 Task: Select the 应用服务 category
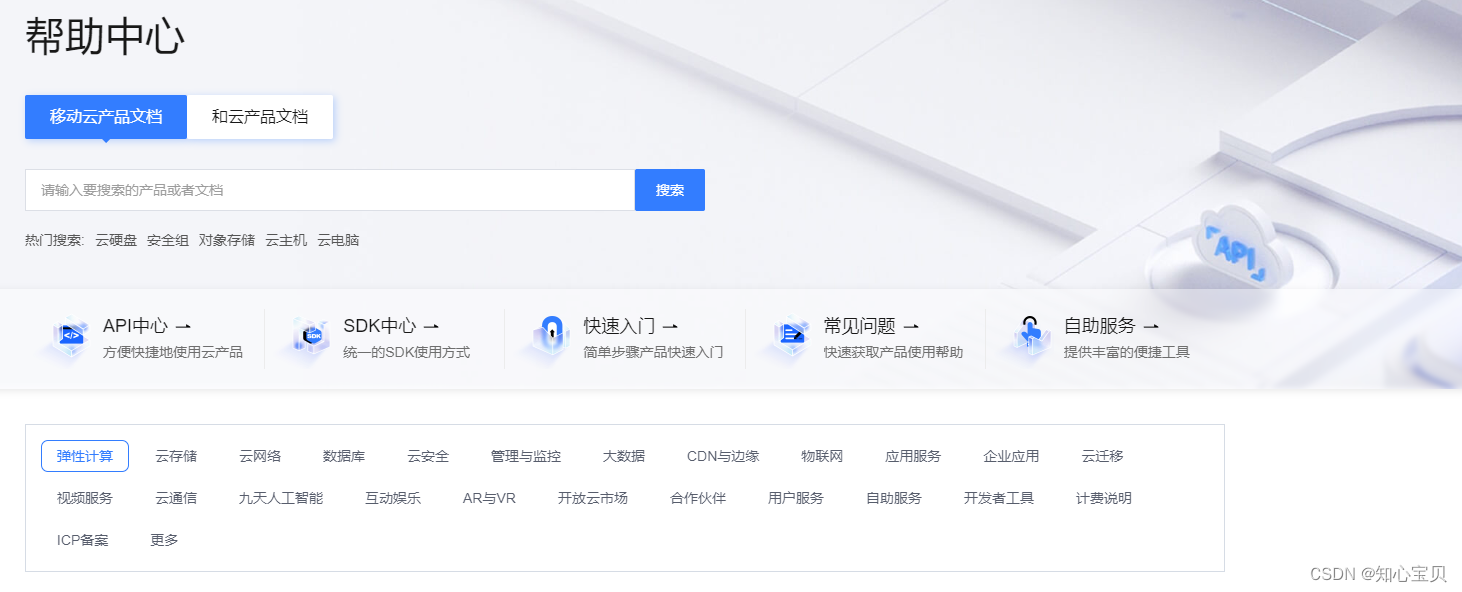click(913, 456)
